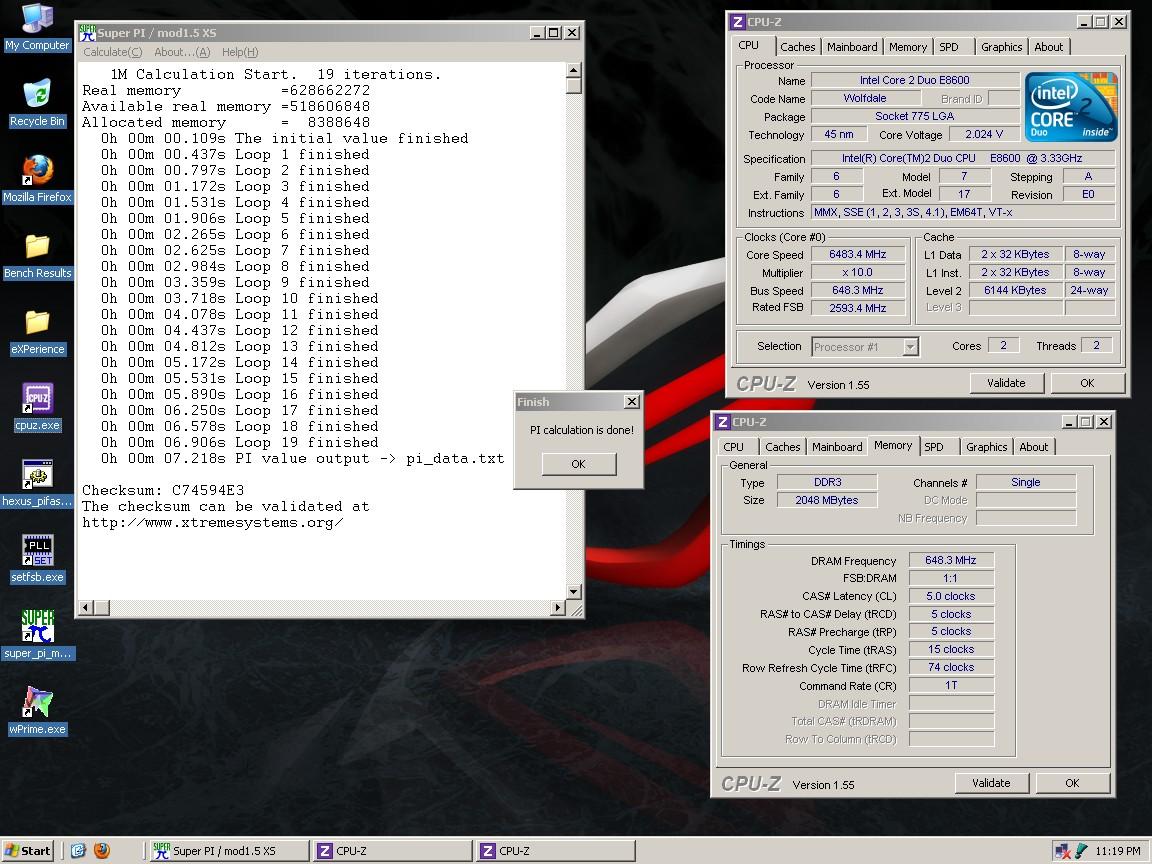Click Validate in lower CPU-Z window

pyautogui.click(x=991, y=783)
